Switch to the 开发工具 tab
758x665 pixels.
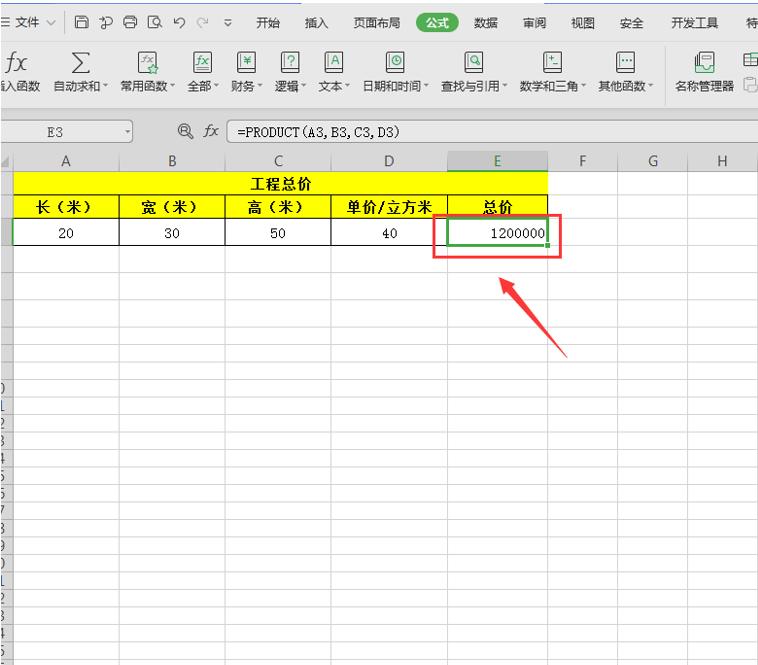694,23
